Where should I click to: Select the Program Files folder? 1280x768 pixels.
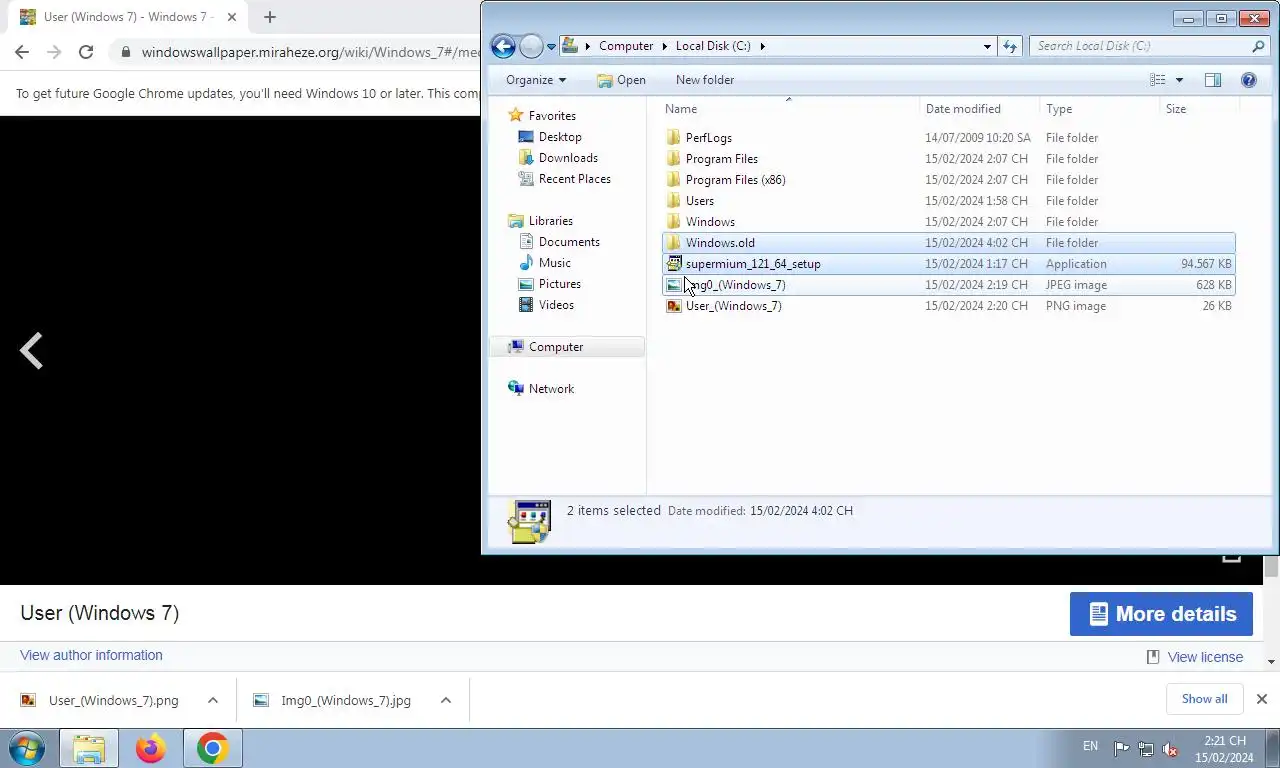pyautogui.click(x=948, y=159)
